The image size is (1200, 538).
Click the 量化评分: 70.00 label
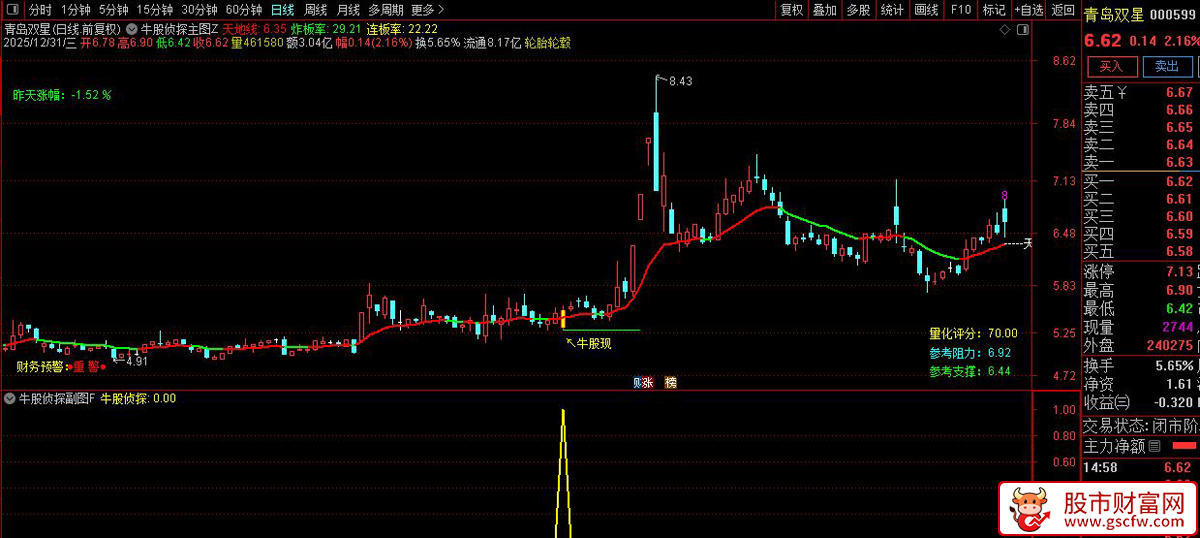[x=973, y=333]
